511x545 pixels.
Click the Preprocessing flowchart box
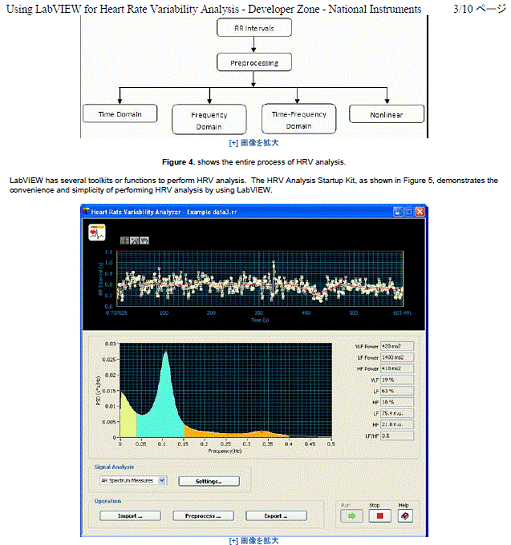tap(254, 63)
